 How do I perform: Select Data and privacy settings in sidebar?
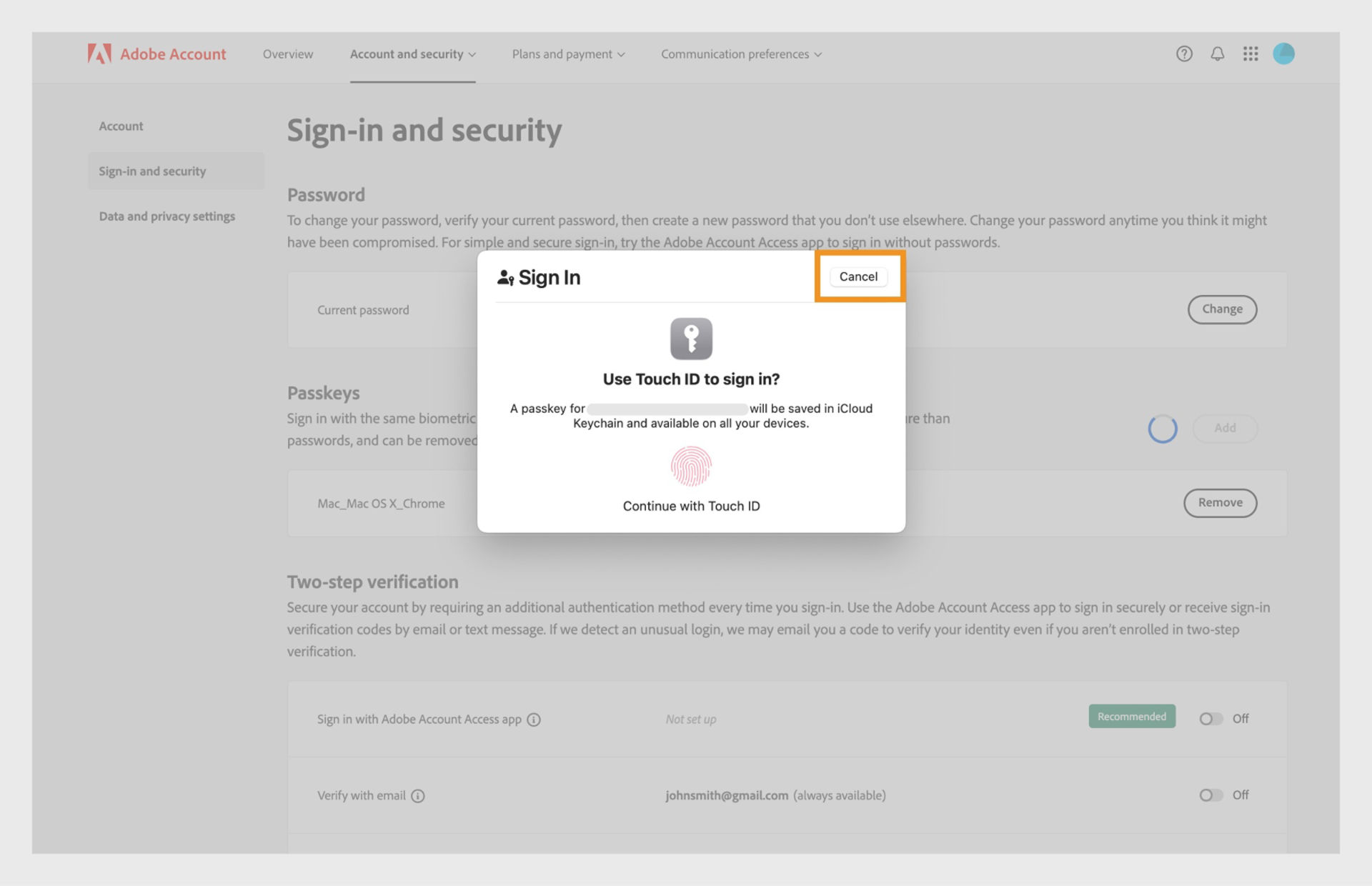167,216
